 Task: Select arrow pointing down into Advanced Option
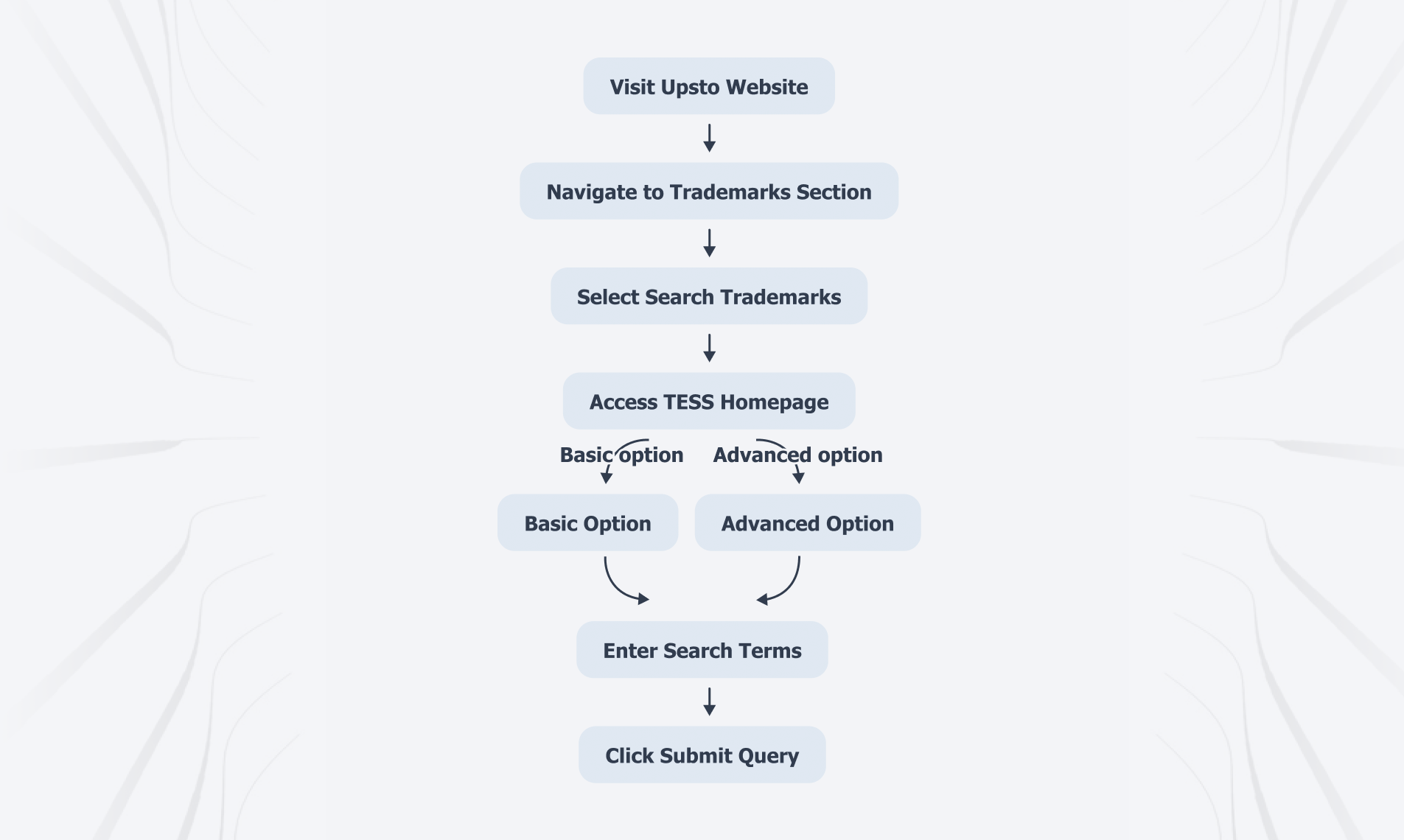click(798, 477)
